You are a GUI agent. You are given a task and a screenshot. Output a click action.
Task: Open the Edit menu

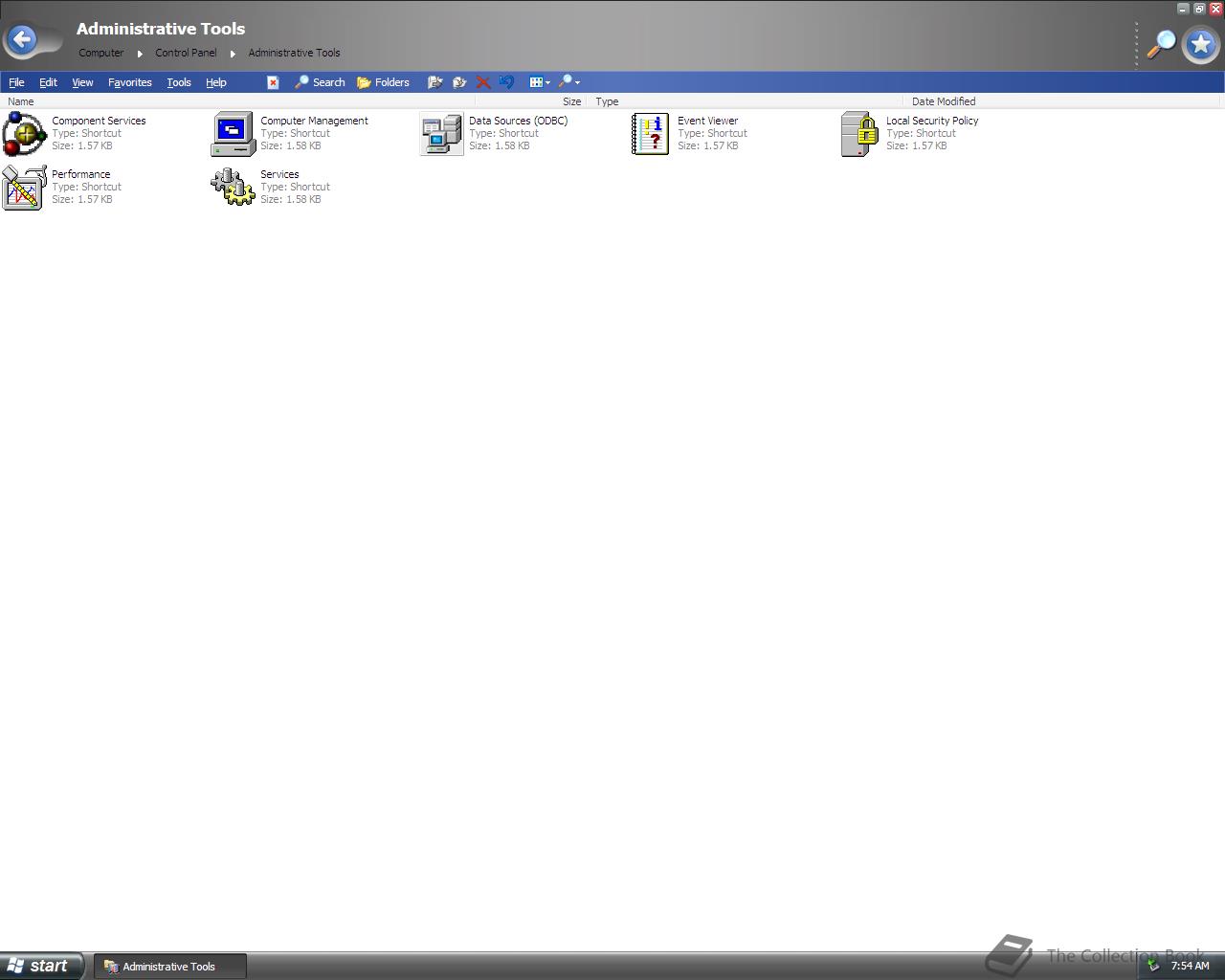[x=48, y=82]
